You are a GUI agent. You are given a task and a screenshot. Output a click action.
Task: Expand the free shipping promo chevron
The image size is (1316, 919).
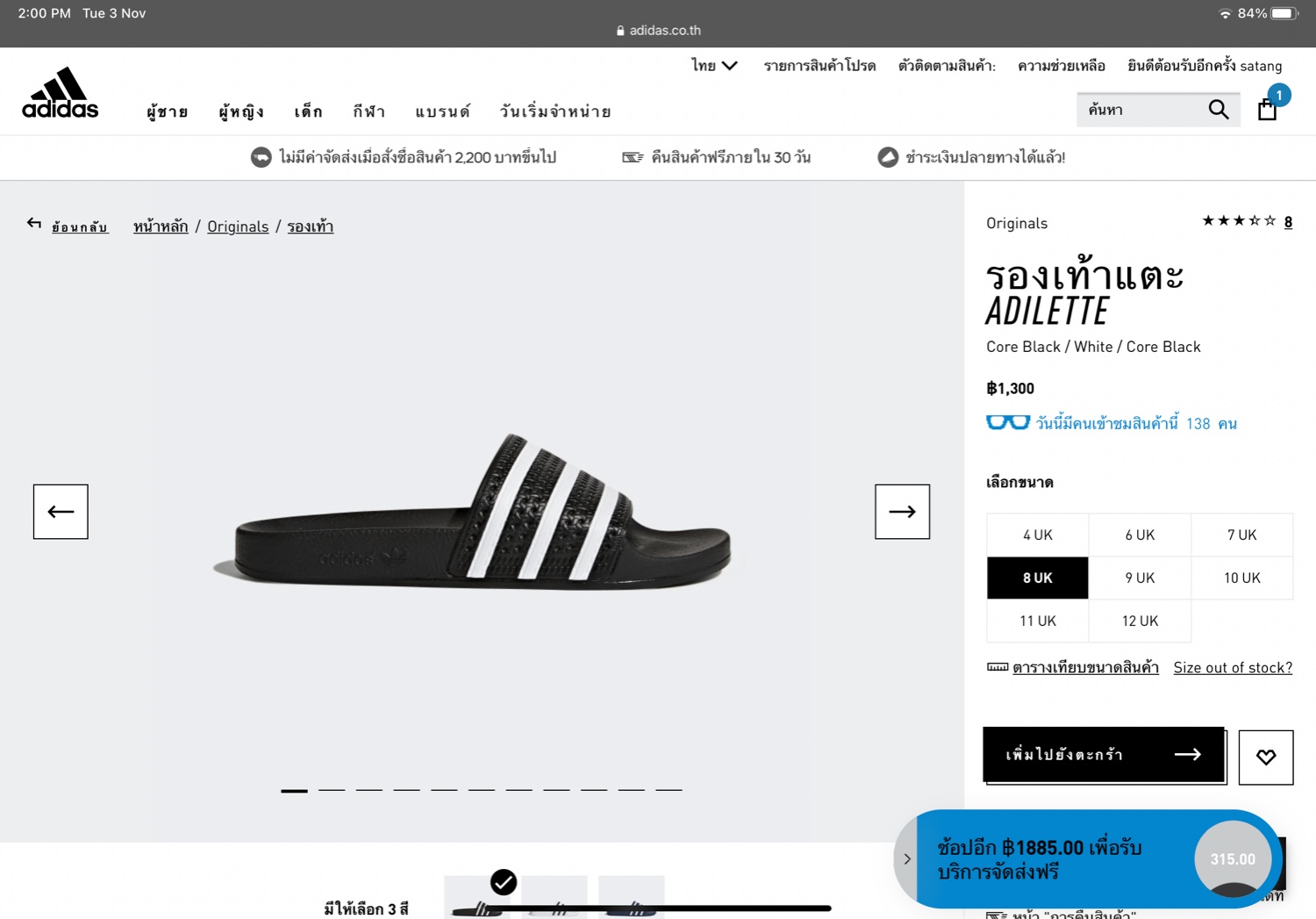click(906, 859)
